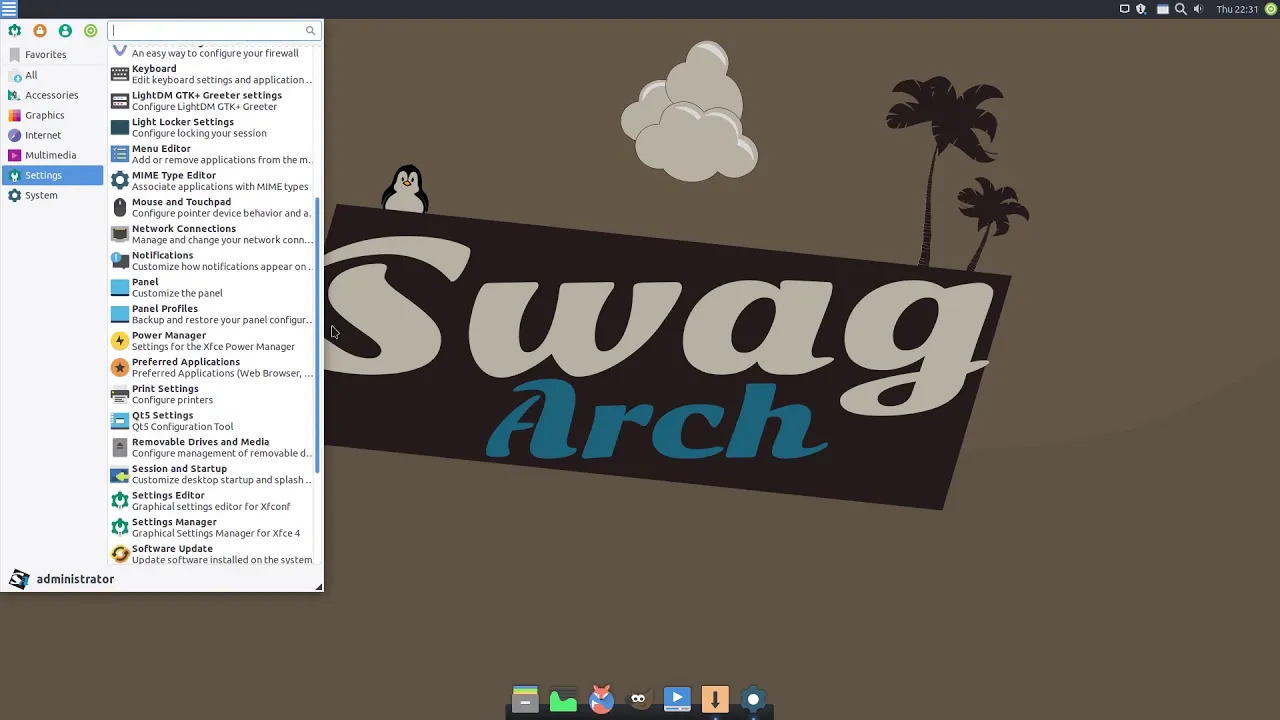Open the orange download arrow dock icon
Image resolution: width=1280 pixels, height=720 pixels.
(715, 698)
